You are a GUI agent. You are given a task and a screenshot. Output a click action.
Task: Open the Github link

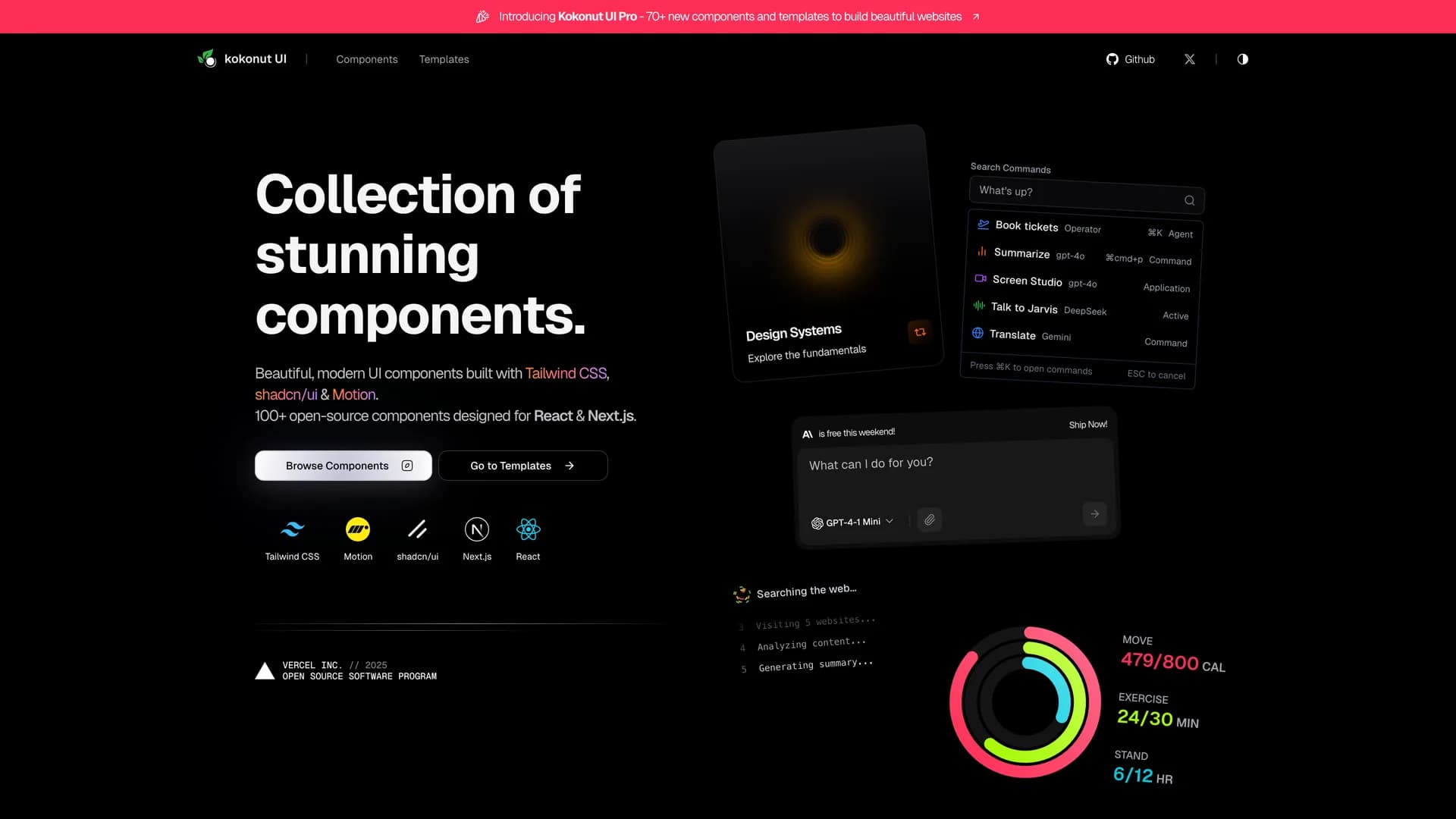[1131, 59]
